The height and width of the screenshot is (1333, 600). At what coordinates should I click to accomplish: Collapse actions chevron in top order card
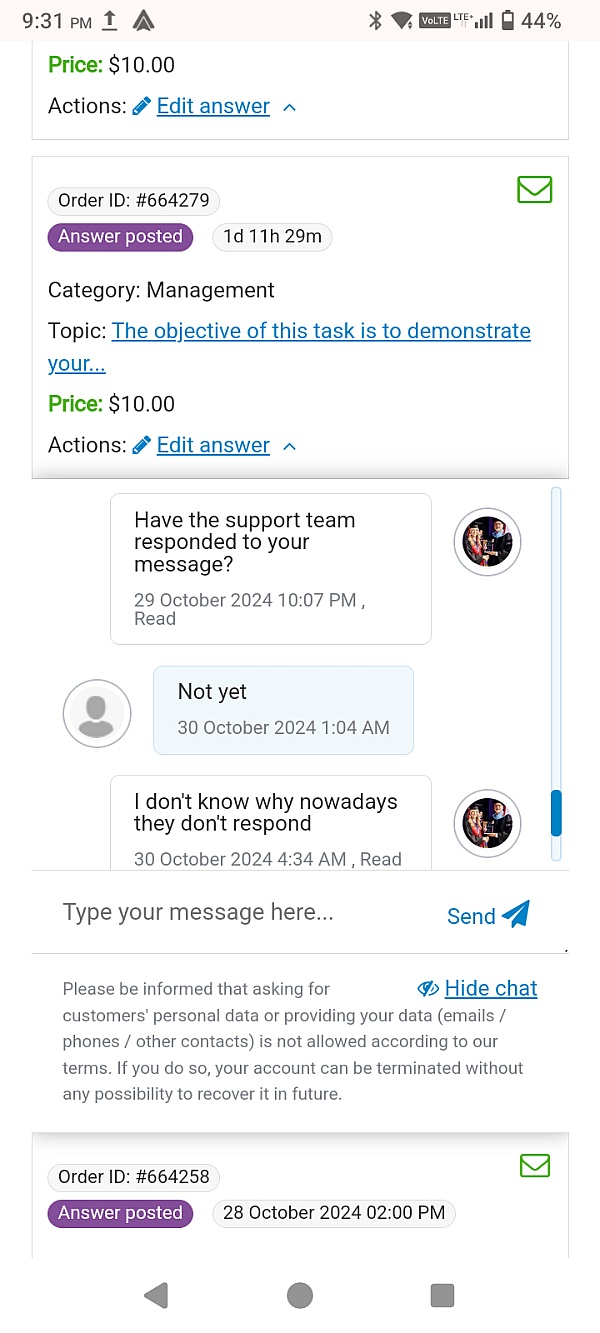pyautogui.click(x=290, y=107)
